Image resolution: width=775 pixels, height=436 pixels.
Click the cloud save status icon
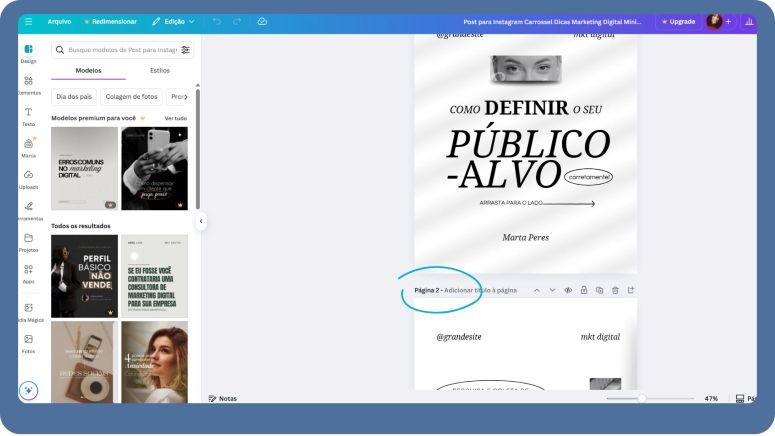point(262,21)
